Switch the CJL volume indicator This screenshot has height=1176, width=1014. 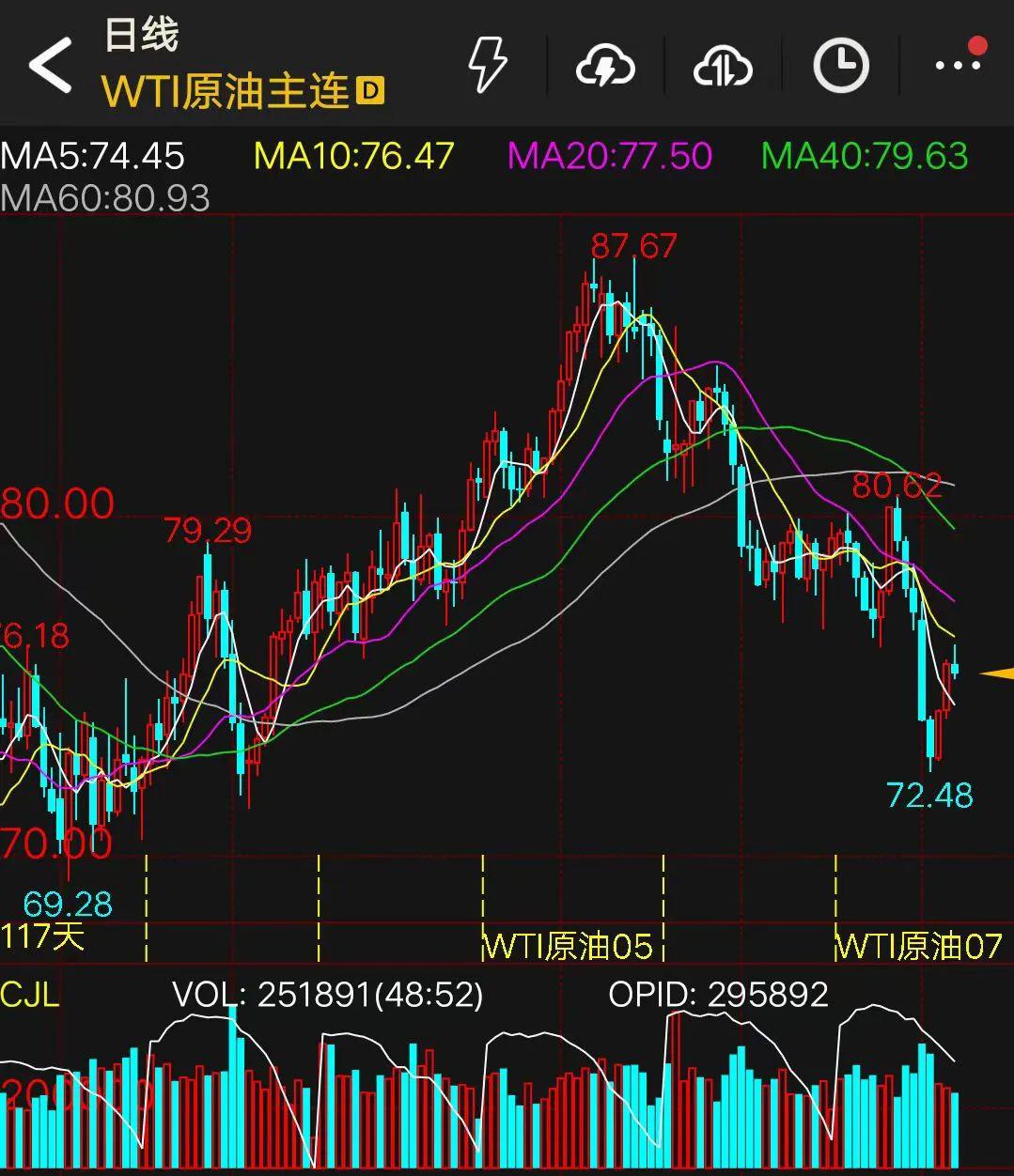tap(30, 994)
